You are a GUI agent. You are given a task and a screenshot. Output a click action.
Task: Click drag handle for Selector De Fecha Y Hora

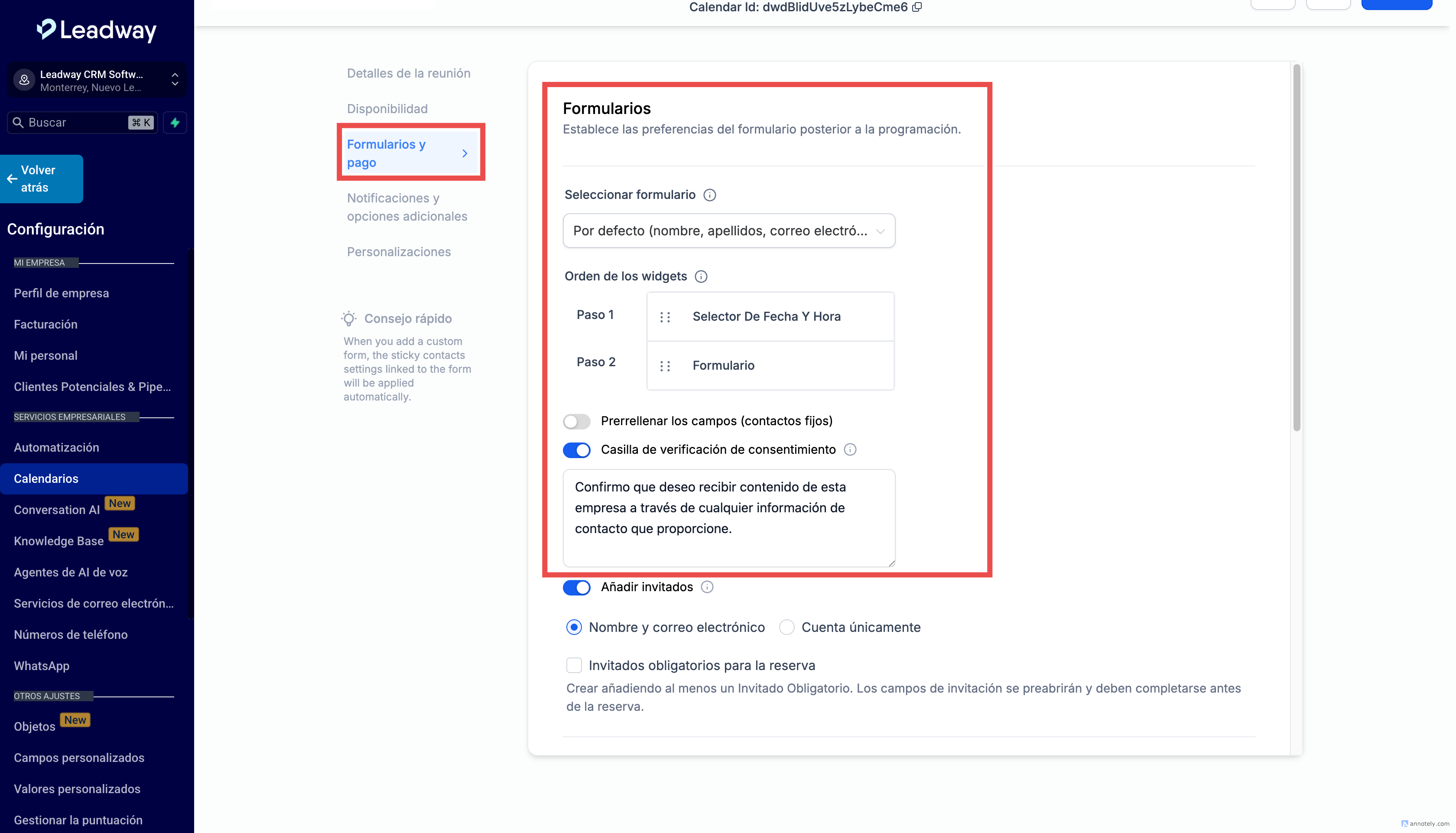[x=665, y=317]
